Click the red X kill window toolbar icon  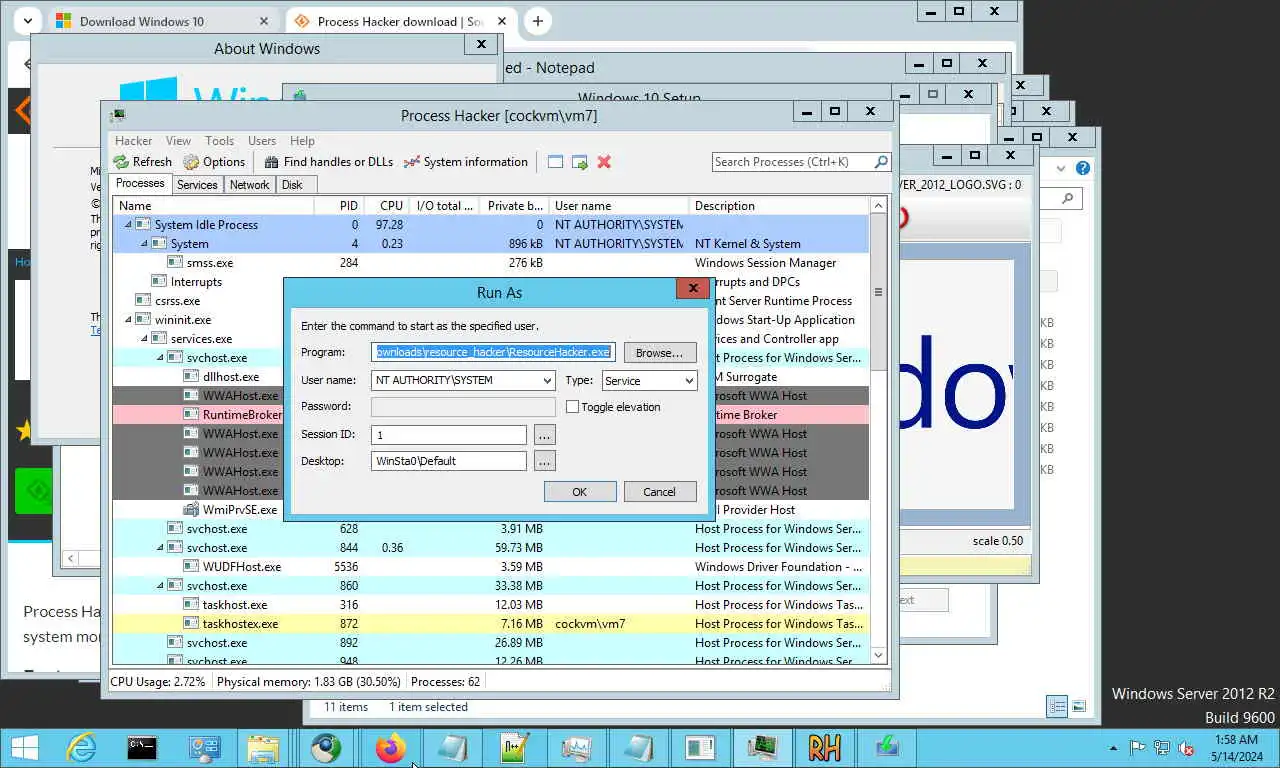pyautogui.click(x=604, y=162)
